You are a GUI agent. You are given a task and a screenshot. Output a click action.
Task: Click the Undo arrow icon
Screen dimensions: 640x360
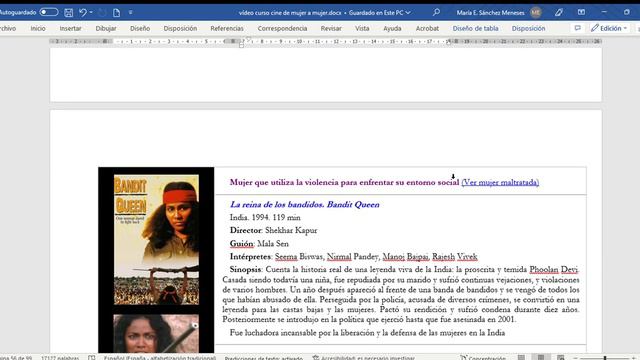[x=83, y=13]
